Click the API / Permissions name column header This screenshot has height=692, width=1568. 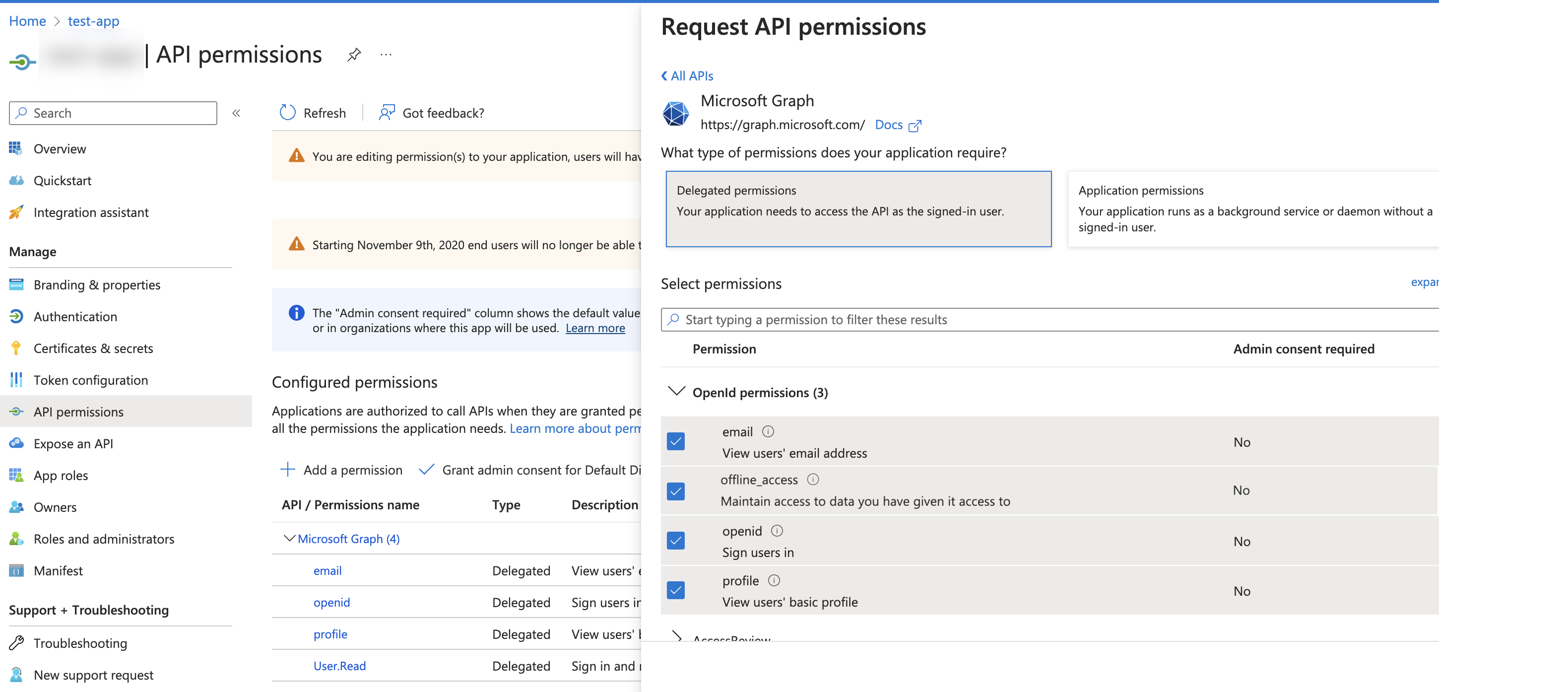point(350,504)
